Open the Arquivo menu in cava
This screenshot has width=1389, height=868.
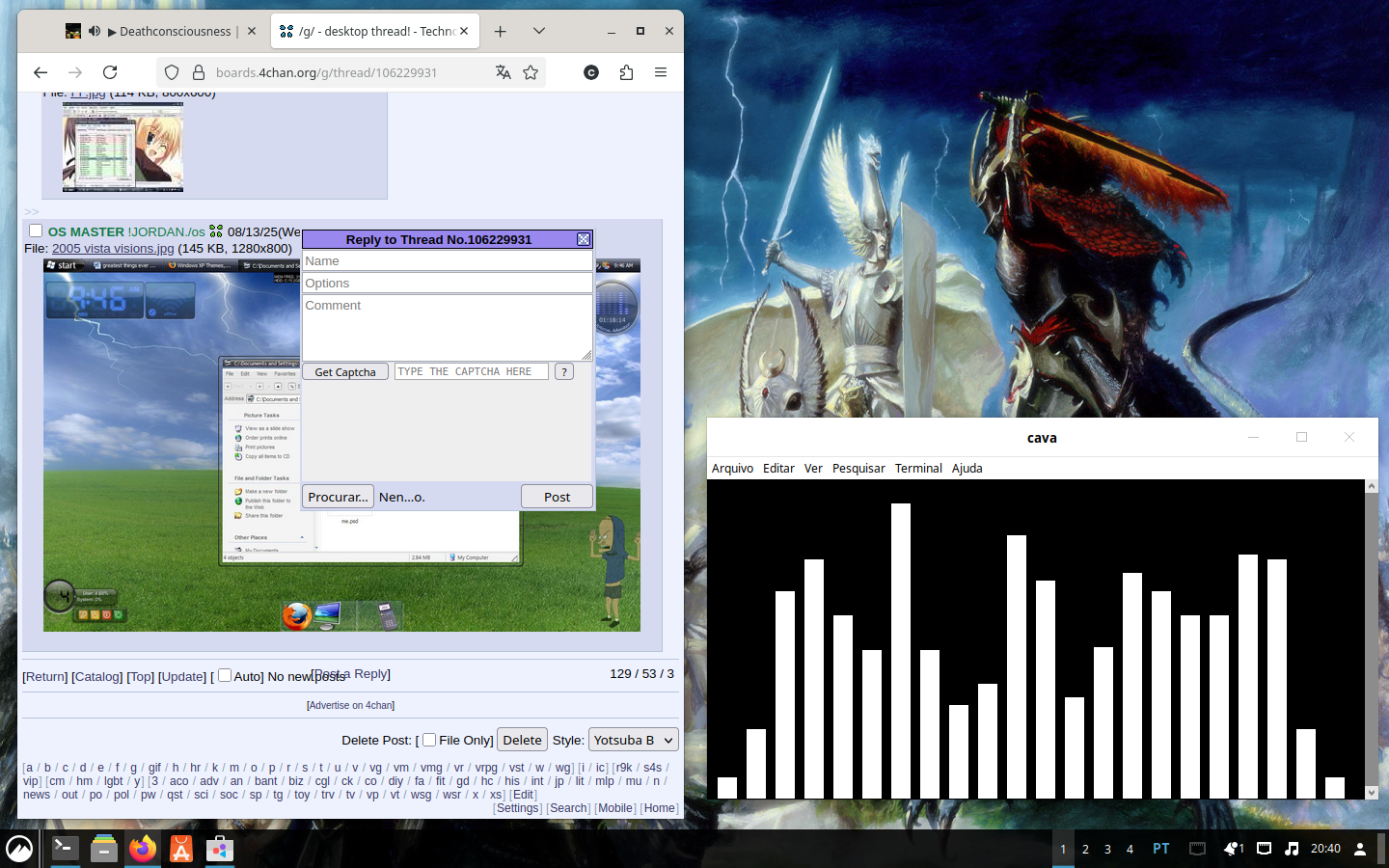[x=732, y=468]
